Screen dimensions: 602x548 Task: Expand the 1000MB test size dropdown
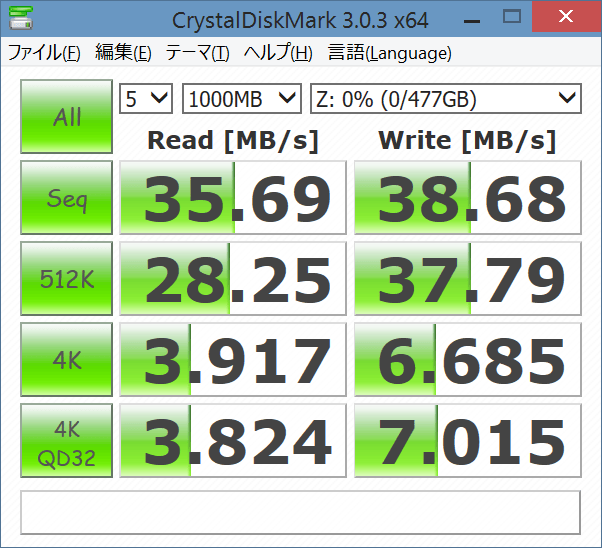click(x=241, y=98)
